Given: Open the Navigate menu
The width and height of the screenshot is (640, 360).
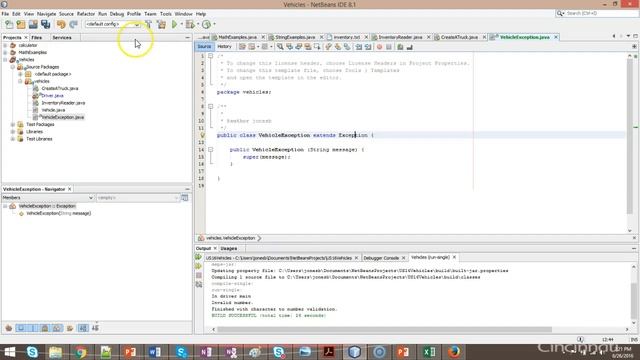Looking at the screenshot, I should [x=47, y=14].
